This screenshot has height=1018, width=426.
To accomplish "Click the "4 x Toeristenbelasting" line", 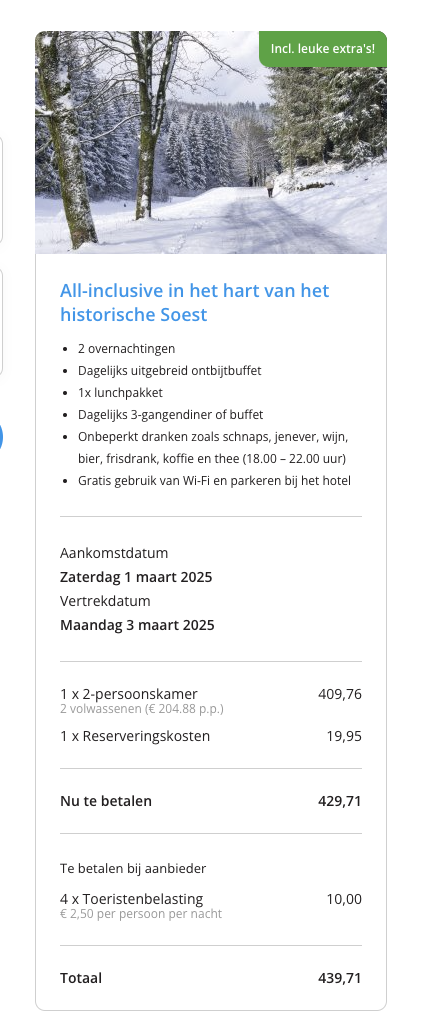I will (x=132, y=899).
